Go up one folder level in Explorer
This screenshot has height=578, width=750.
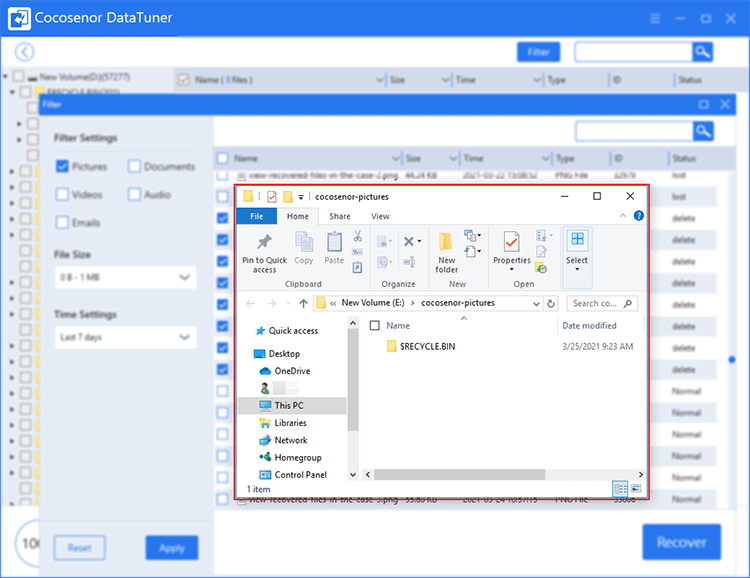click(x=303, y=303)
